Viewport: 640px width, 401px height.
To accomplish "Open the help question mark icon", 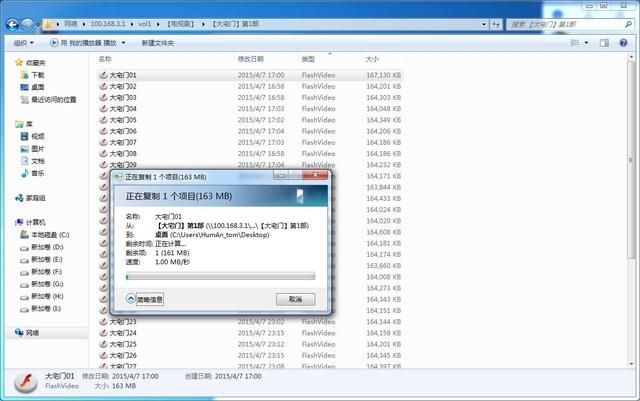I will (x=623, y=43).
